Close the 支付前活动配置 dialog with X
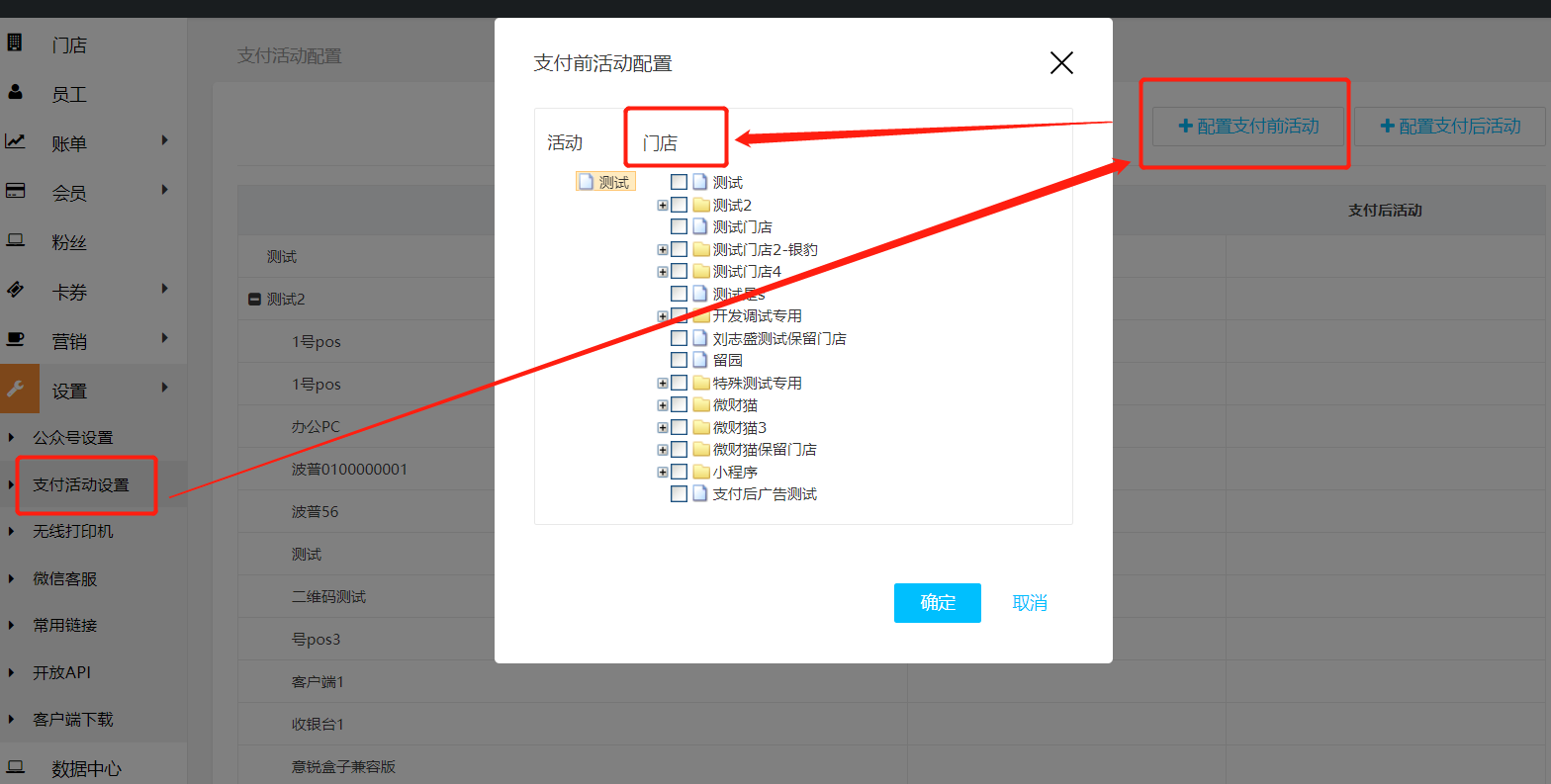The width and height of the screenshot is (1551, 784). [1061, 63]
